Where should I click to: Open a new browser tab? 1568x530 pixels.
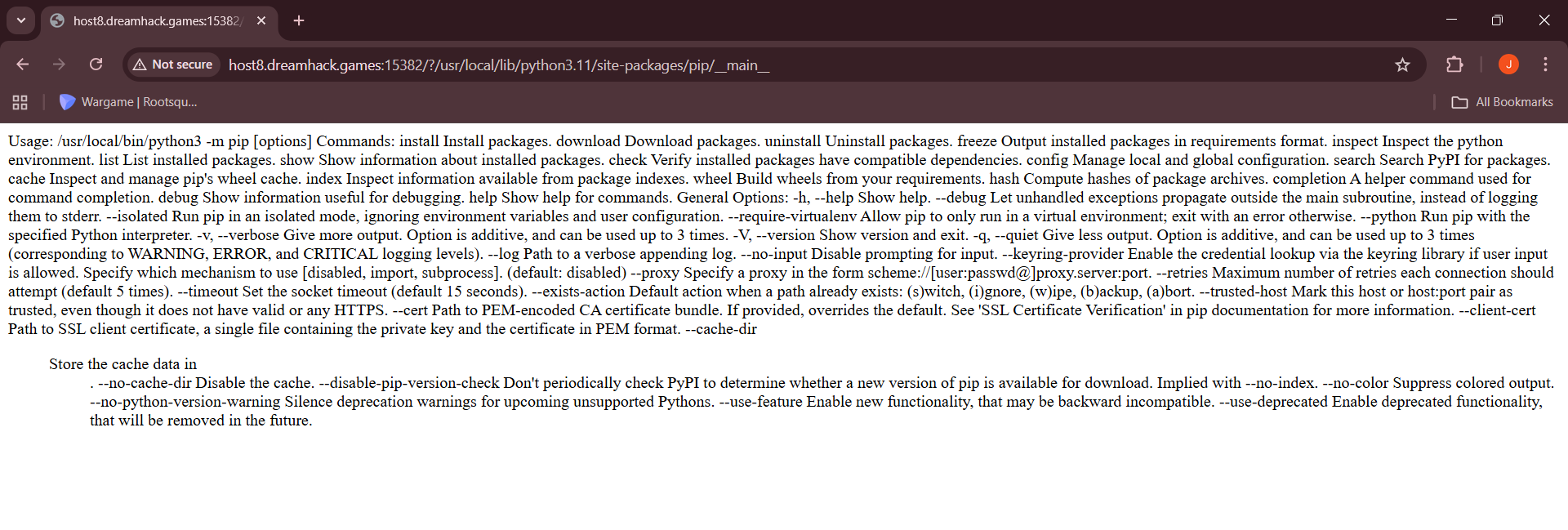pyautogui.click(x=299, y=20)
